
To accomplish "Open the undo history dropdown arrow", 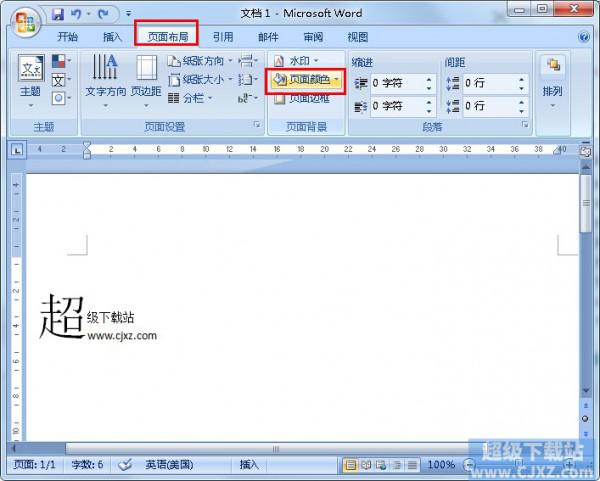I will (88, 15).
